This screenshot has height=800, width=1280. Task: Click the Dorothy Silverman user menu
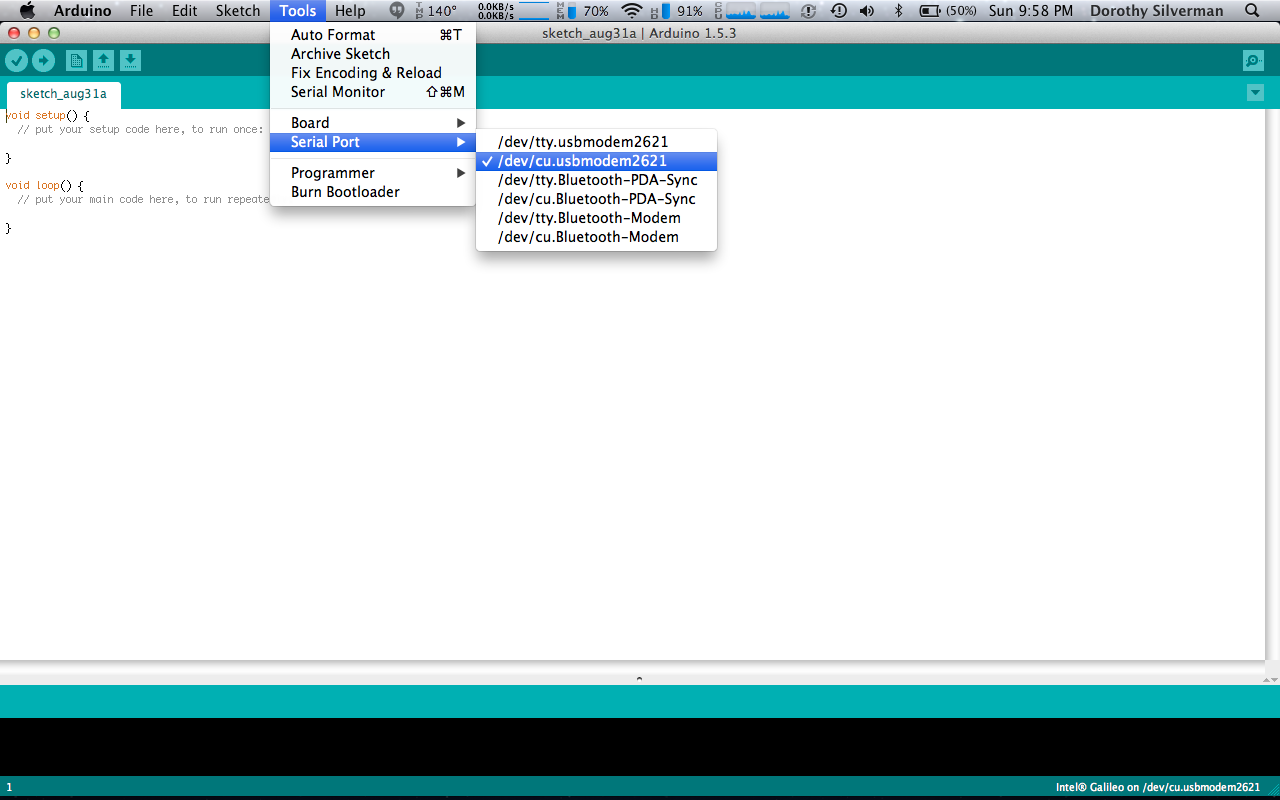coord(1156,11)
